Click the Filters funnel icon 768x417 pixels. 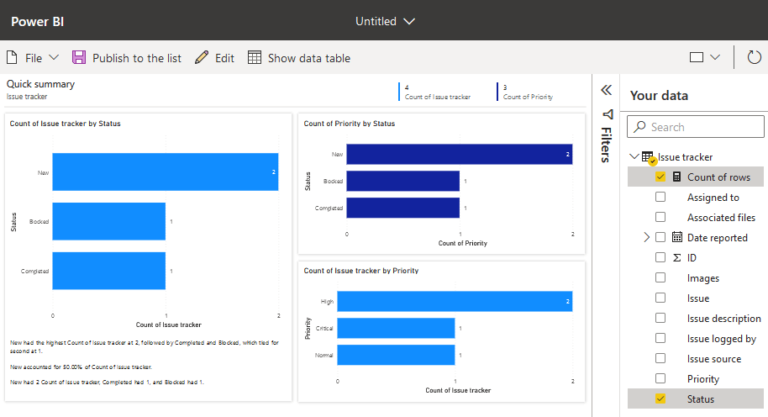pyautogui.click(x=607, y=114)
